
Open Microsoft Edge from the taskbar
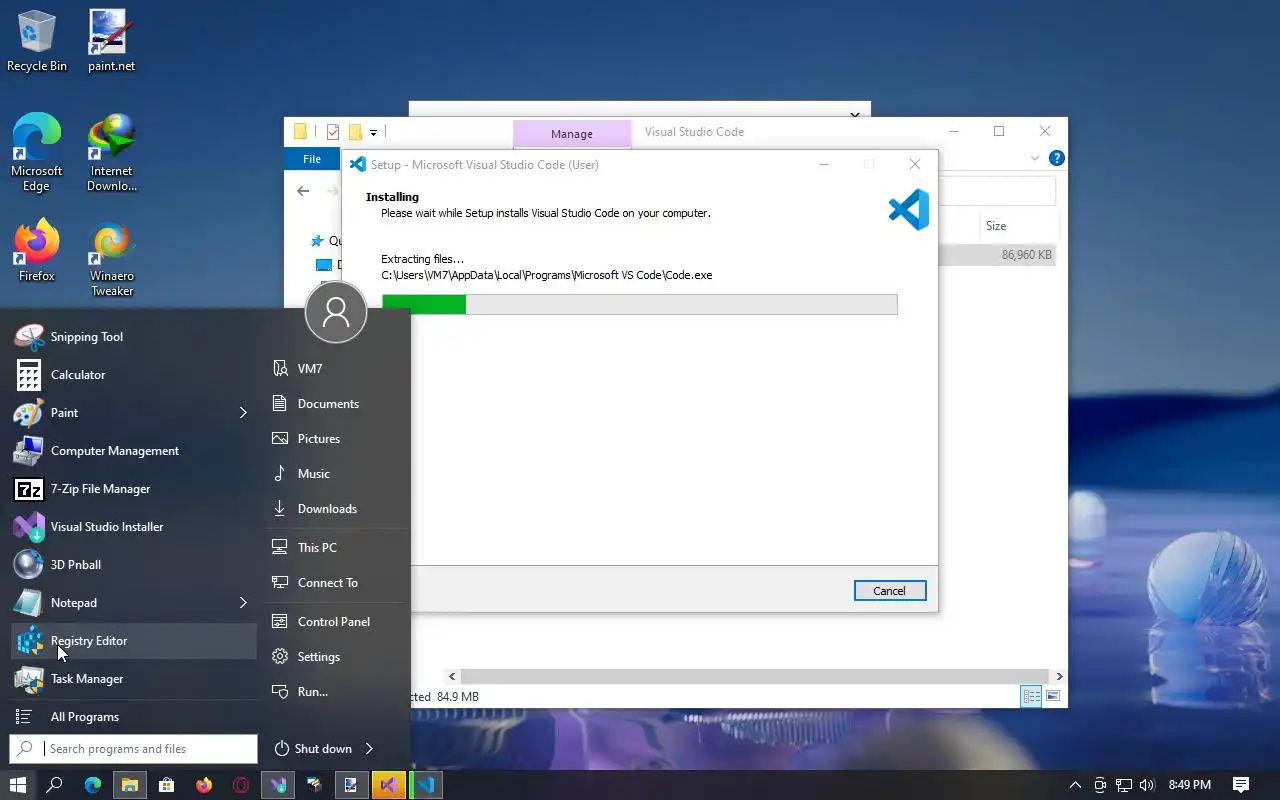pos(93,785)
